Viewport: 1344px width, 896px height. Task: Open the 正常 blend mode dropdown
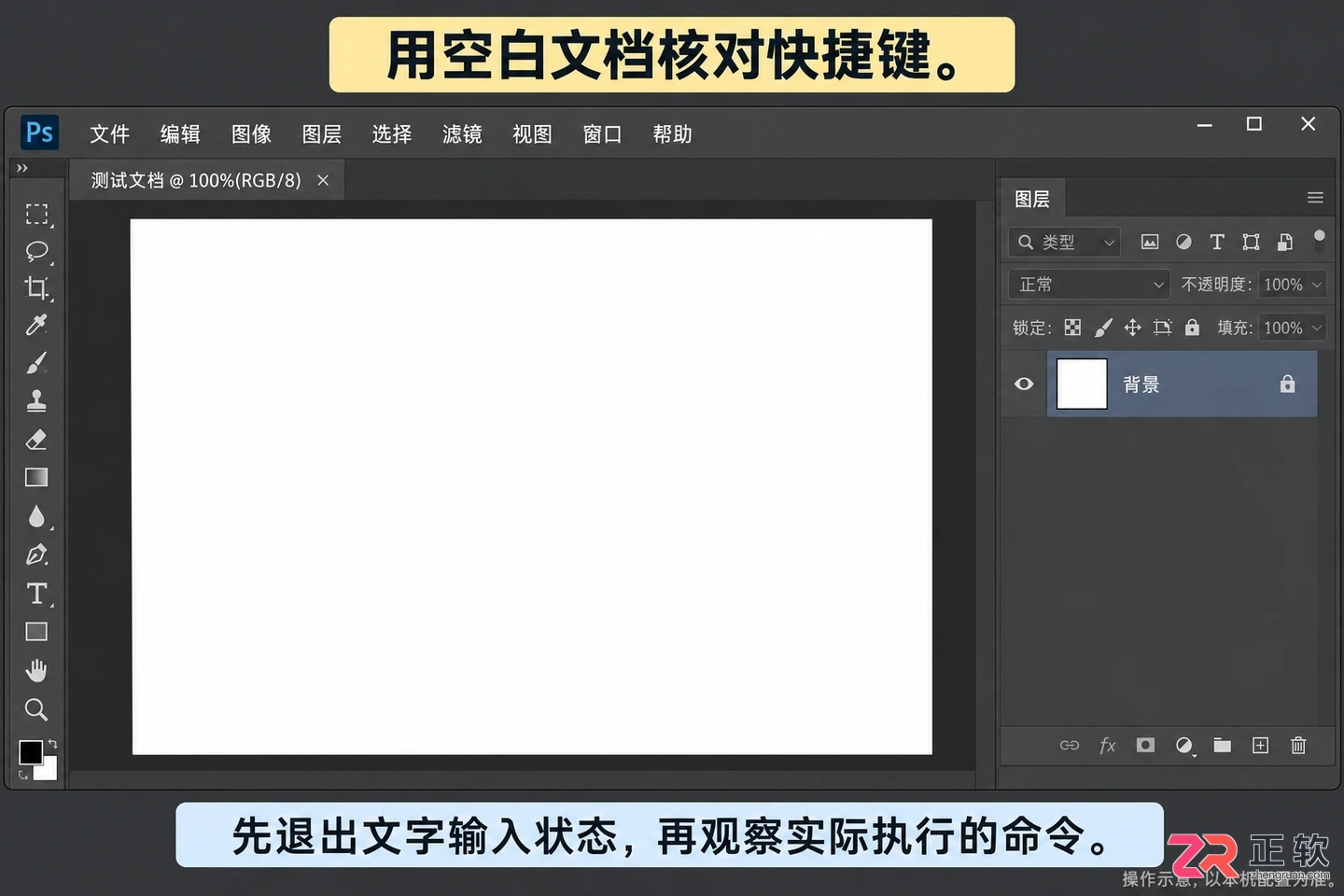1089,285
